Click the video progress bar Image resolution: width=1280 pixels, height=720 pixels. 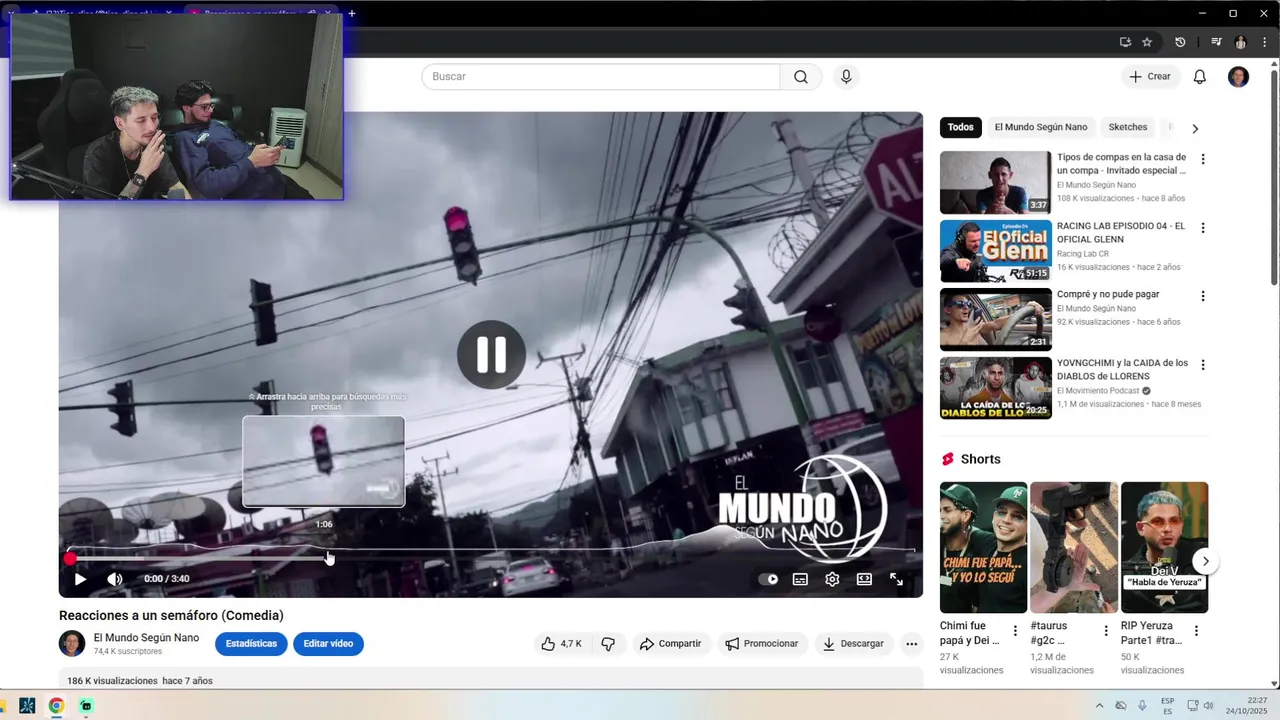point(491,558)
